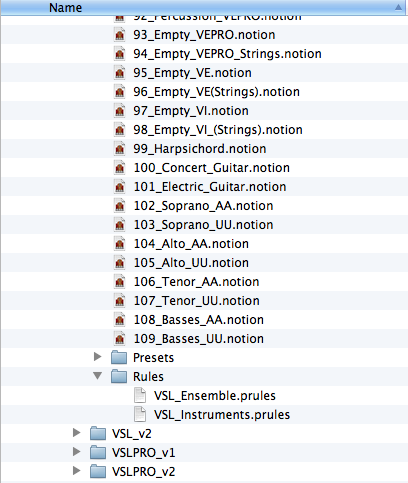Select file name 95_Empty_VE.notion

coord(192,73)
